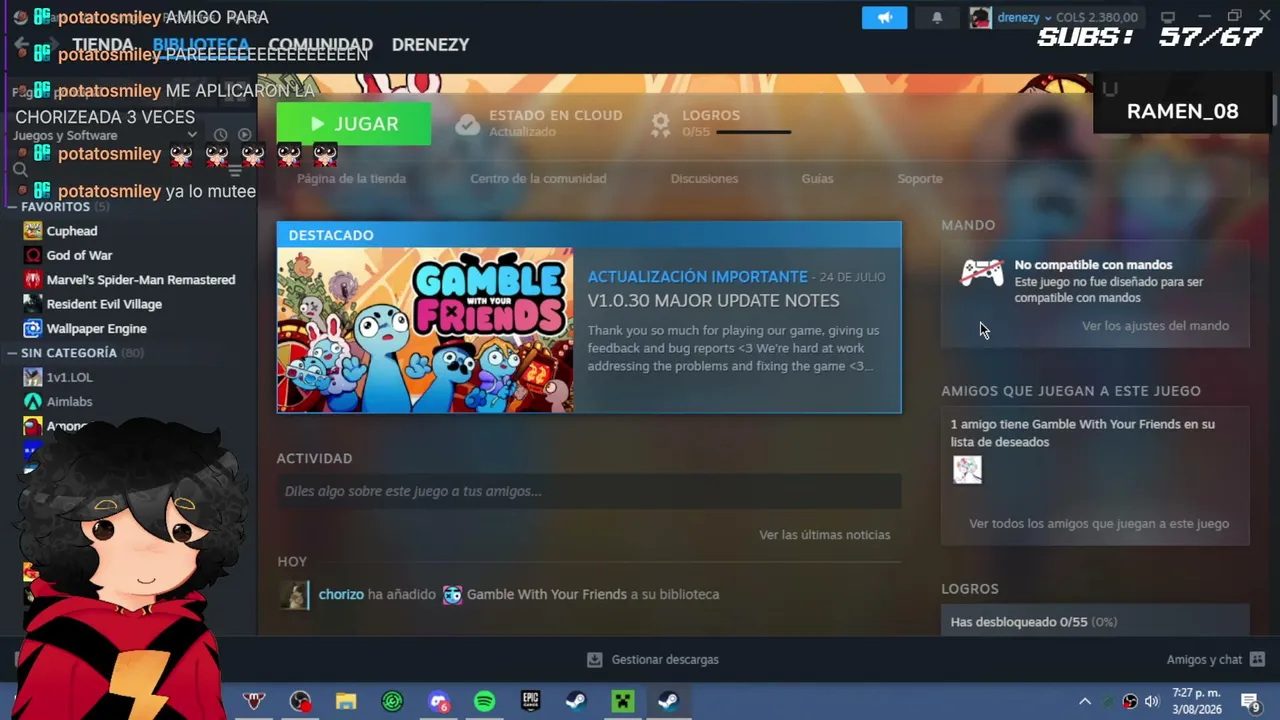Switch Steam to Big Picture mode
The height and width of the screenshot is (720, 1280).
point(1167,17)
